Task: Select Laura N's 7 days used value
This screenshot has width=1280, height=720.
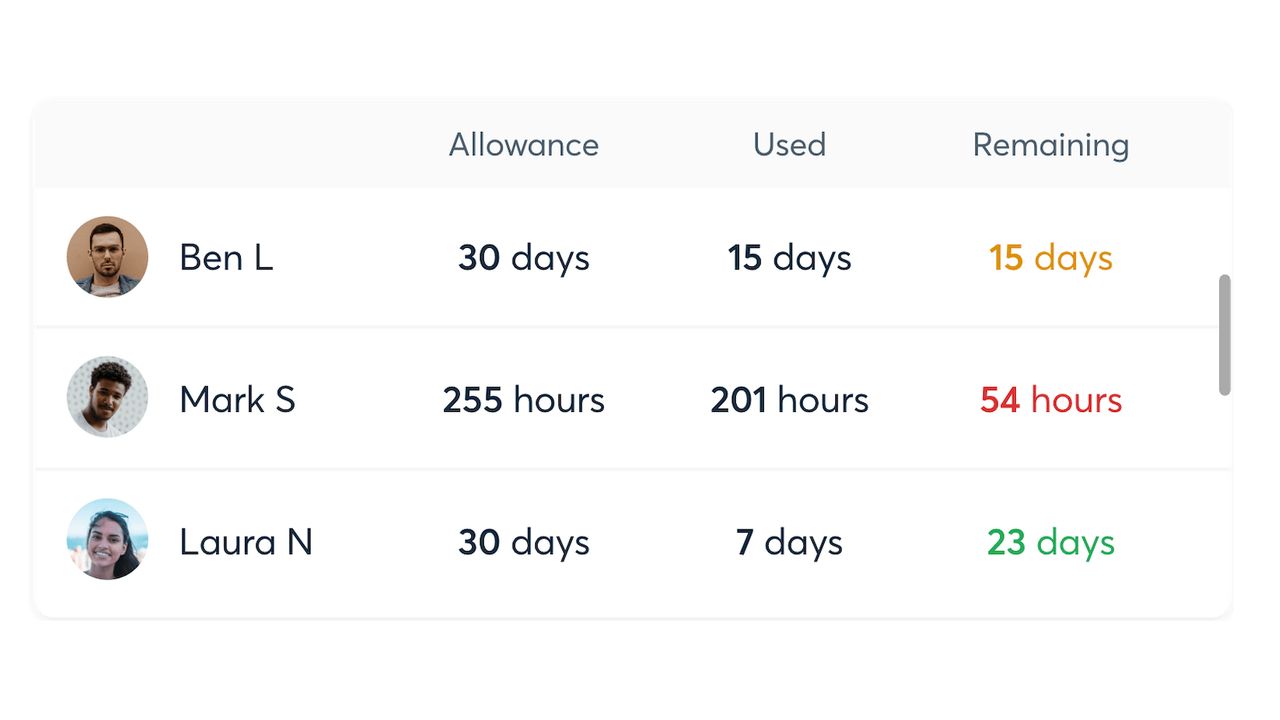Action: [789, 542]
